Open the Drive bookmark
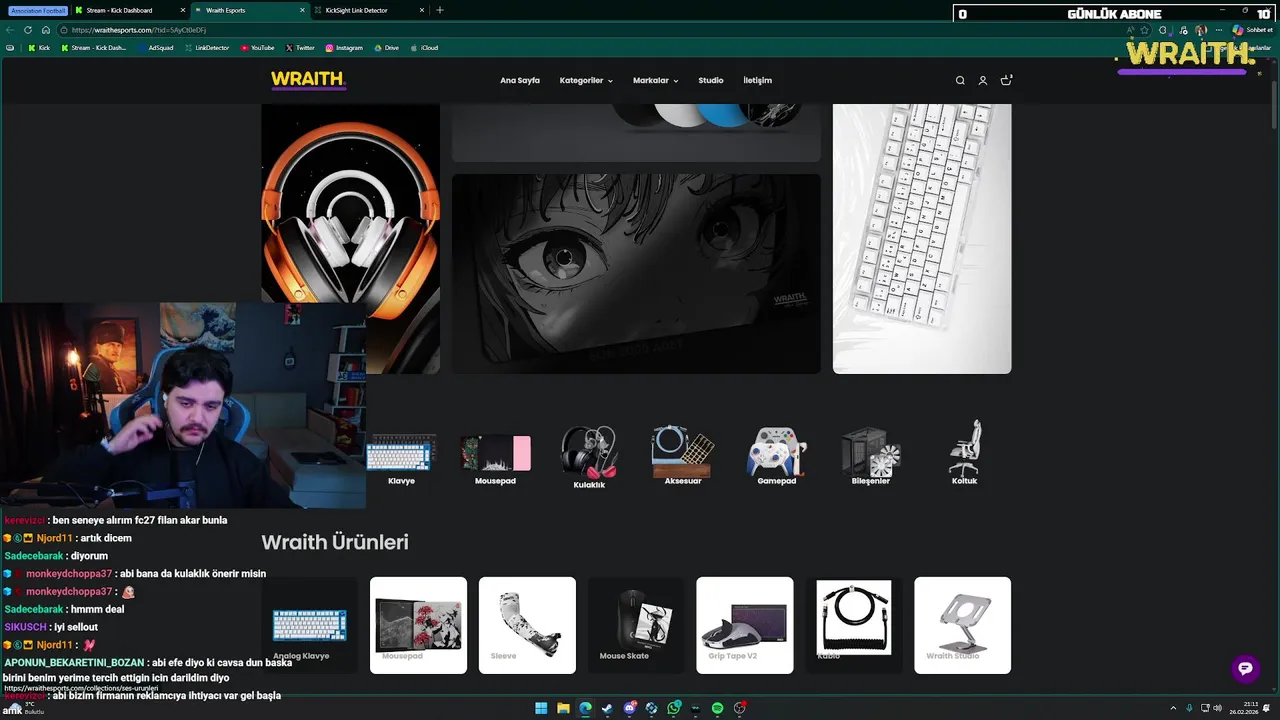The width and height of the screenshot is (1280, 720). pyautogui.click(x=386, y=48)
